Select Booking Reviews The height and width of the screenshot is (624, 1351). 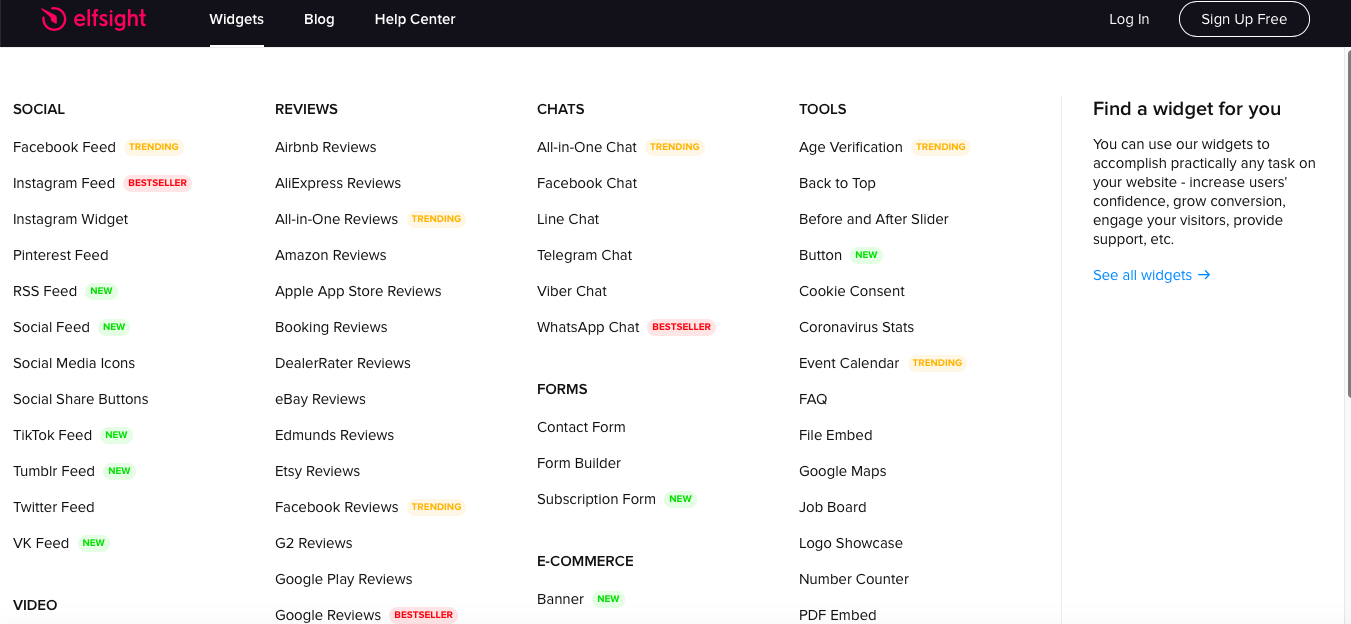click(x=331, y=327)
